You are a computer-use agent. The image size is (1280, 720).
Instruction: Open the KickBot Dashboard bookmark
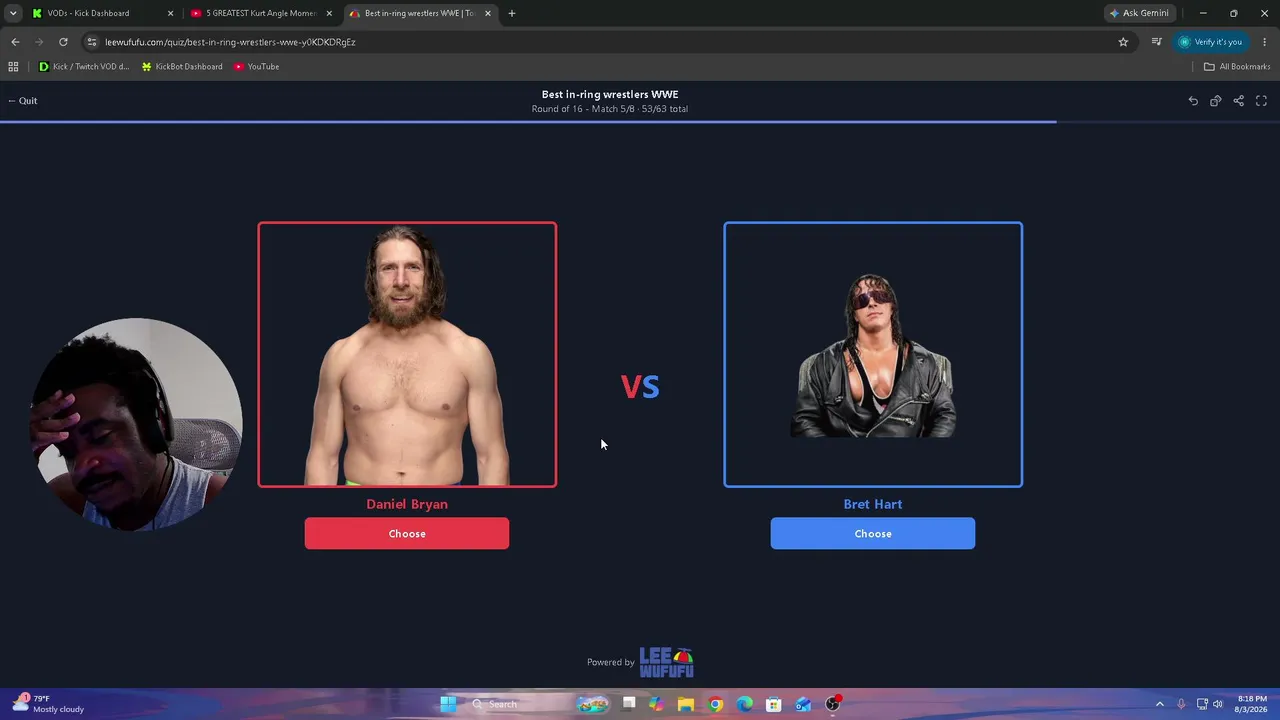[182, 67]
